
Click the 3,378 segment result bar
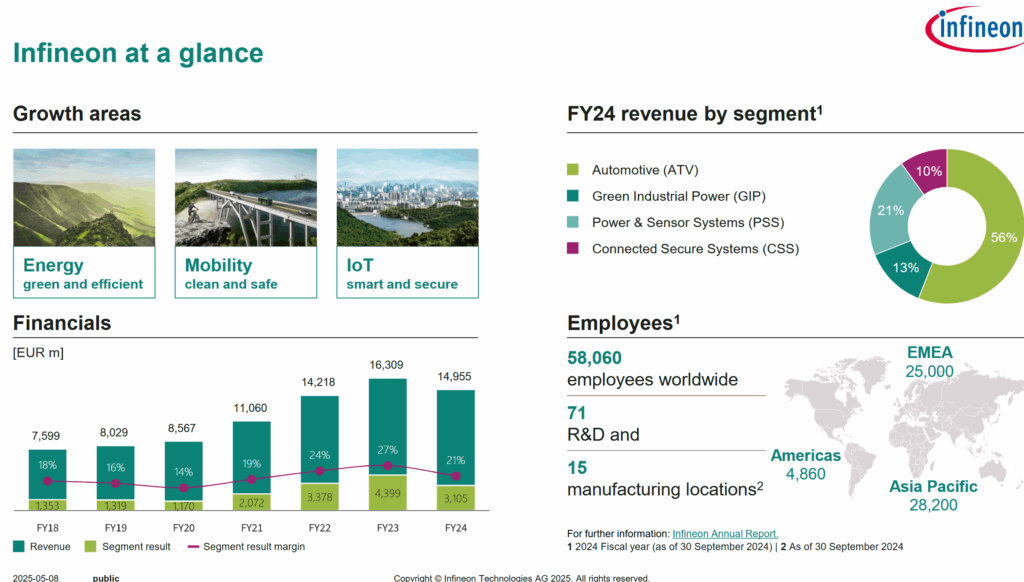pyautogui.click(x=319, y=497)
